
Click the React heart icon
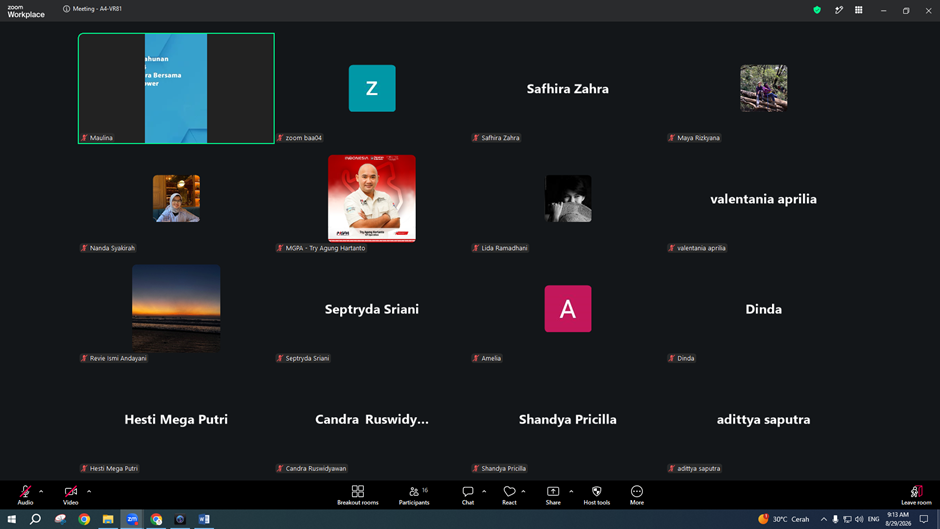[x=509, y=491]
